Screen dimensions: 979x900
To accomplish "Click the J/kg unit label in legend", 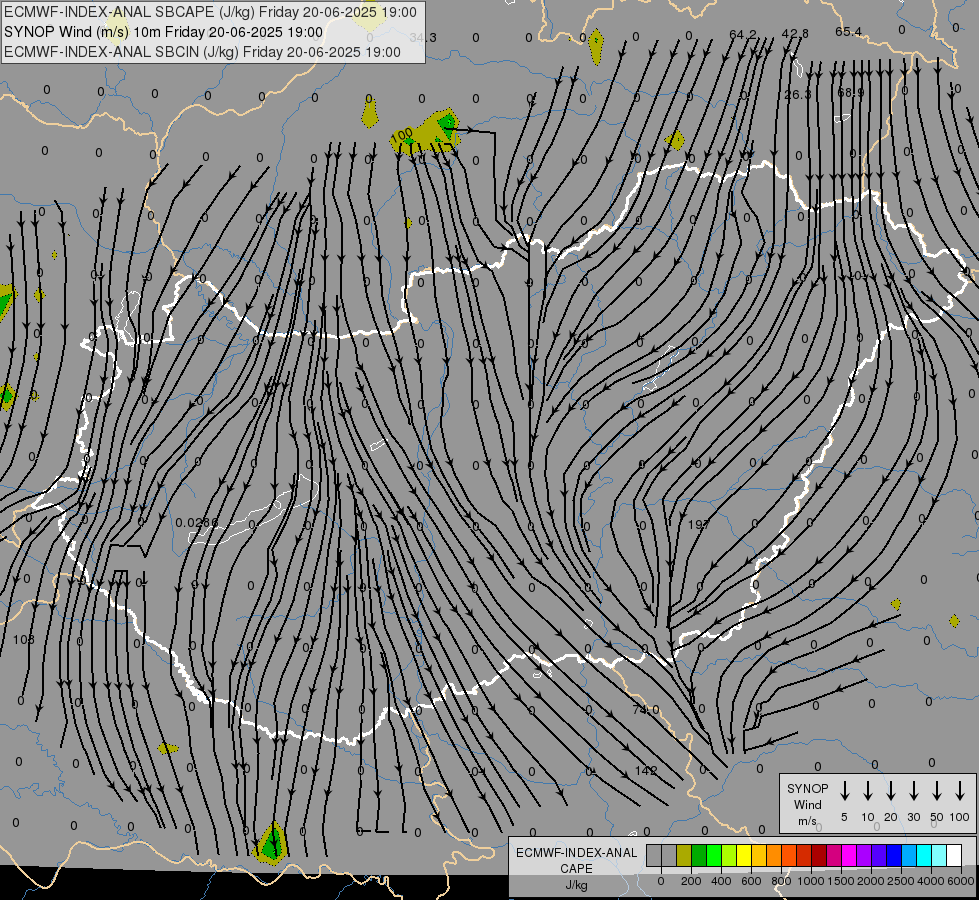I will point(576,885).
